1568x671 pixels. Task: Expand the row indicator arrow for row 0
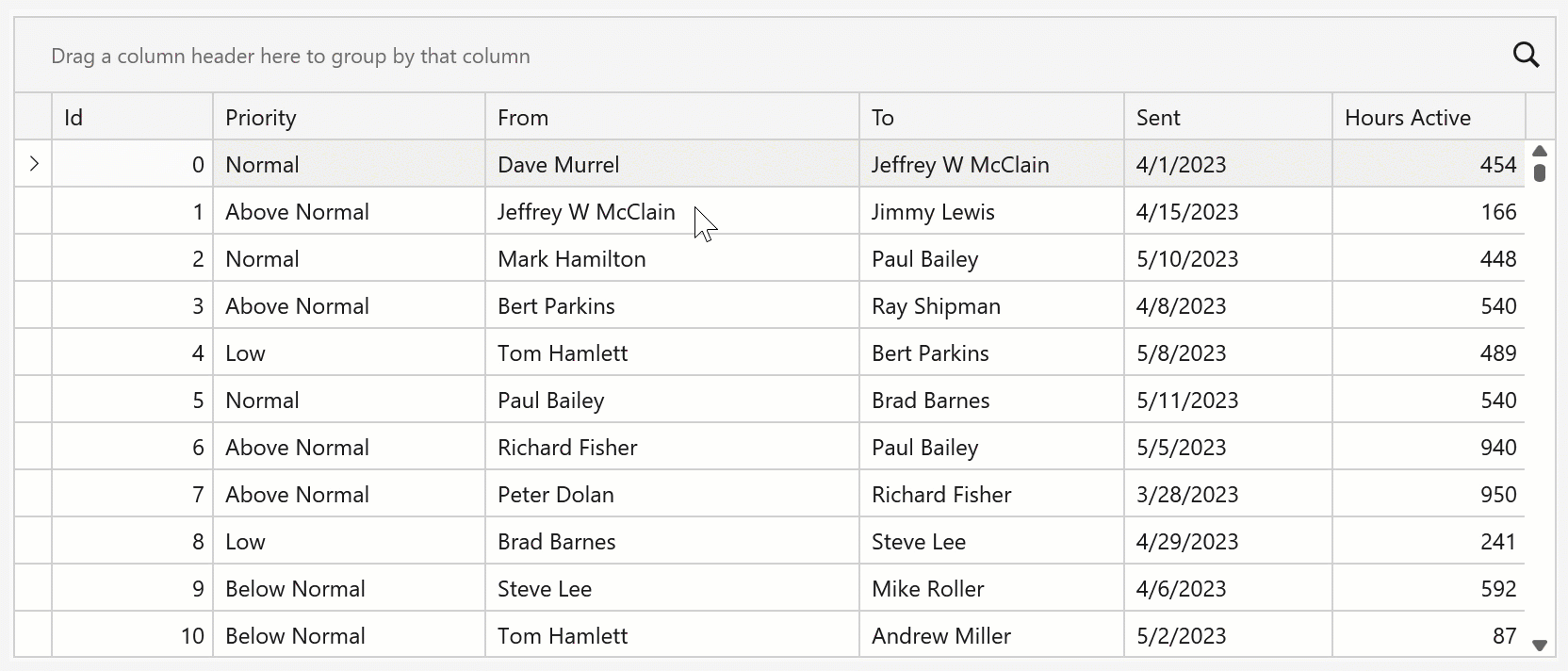(x=34, y=164)
